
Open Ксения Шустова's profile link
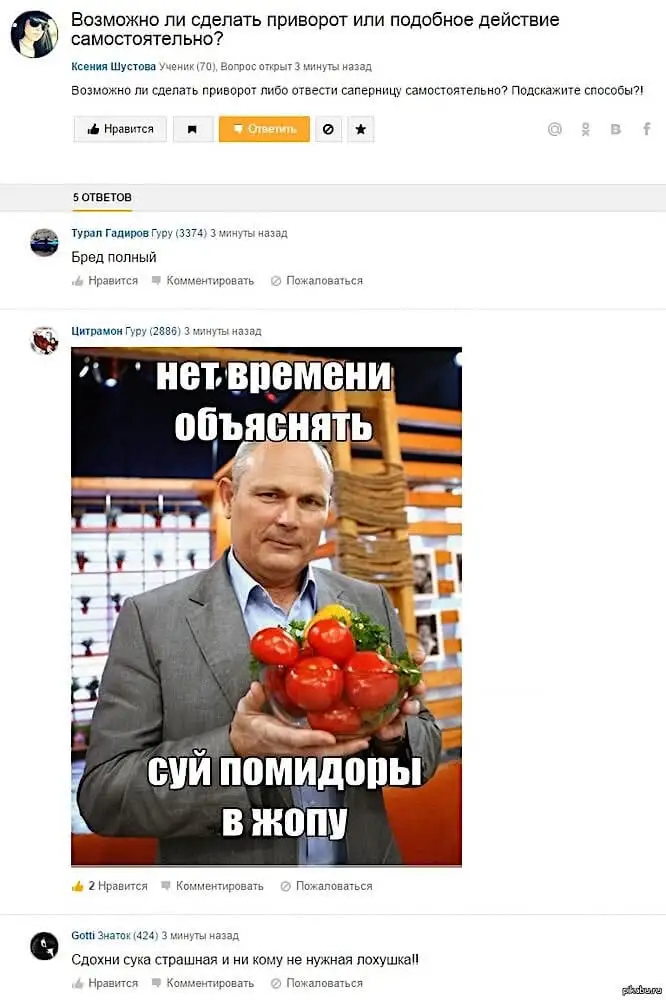click(x=114, y=66)
